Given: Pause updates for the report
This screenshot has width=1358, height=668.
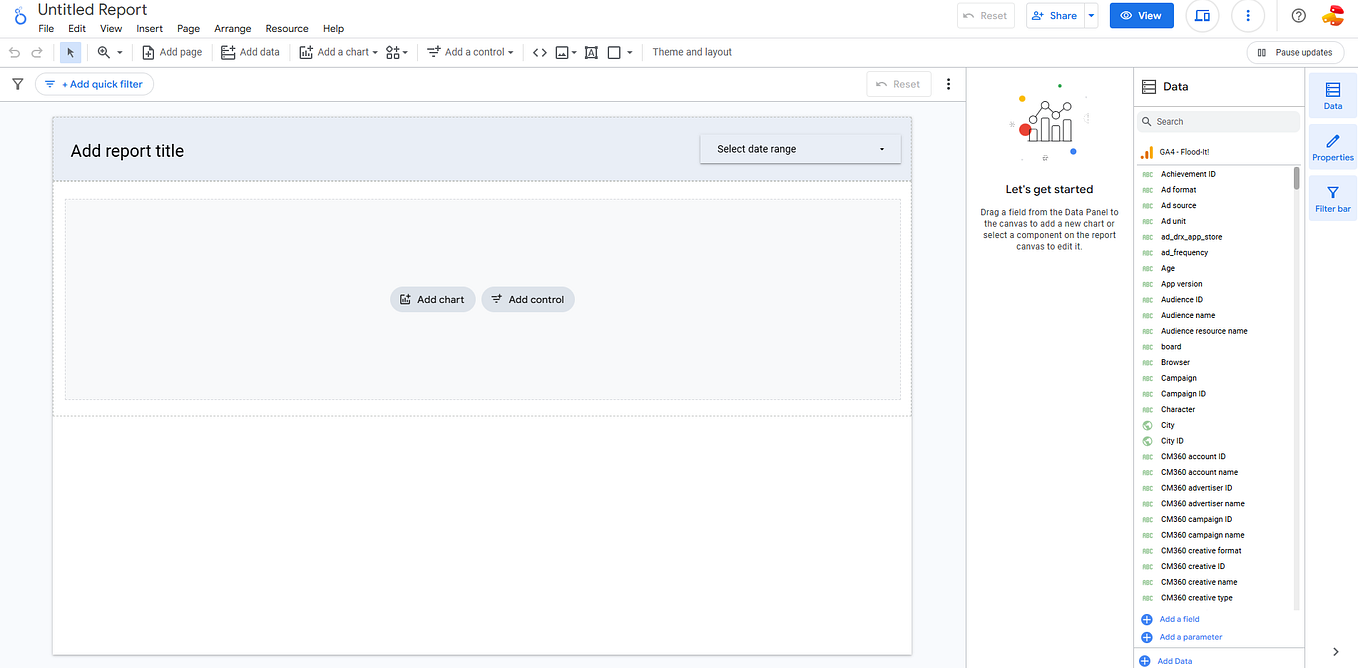Looking at the screenshot, I should (1295, 52).
